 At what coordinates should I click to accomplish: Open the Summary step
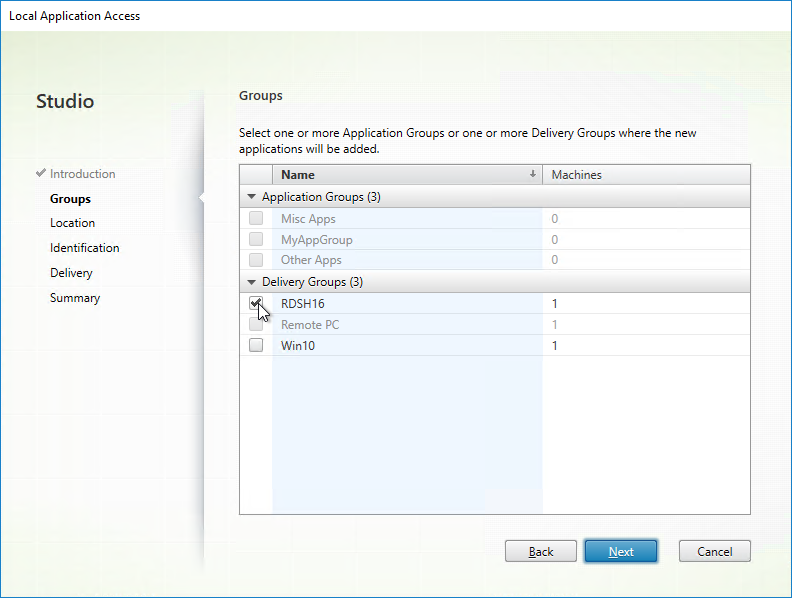point(75,297)
